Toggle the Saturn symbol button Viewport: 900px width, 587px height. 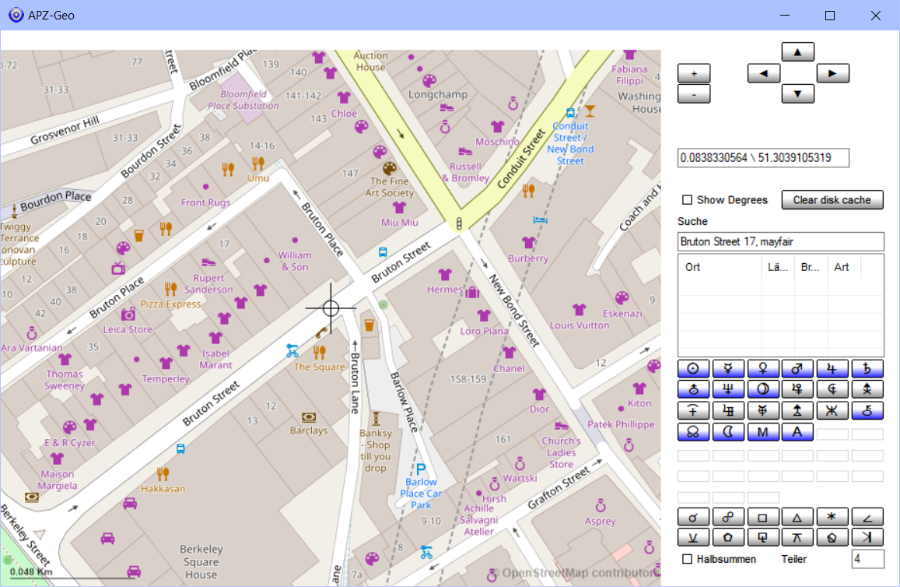pos(867,369)
